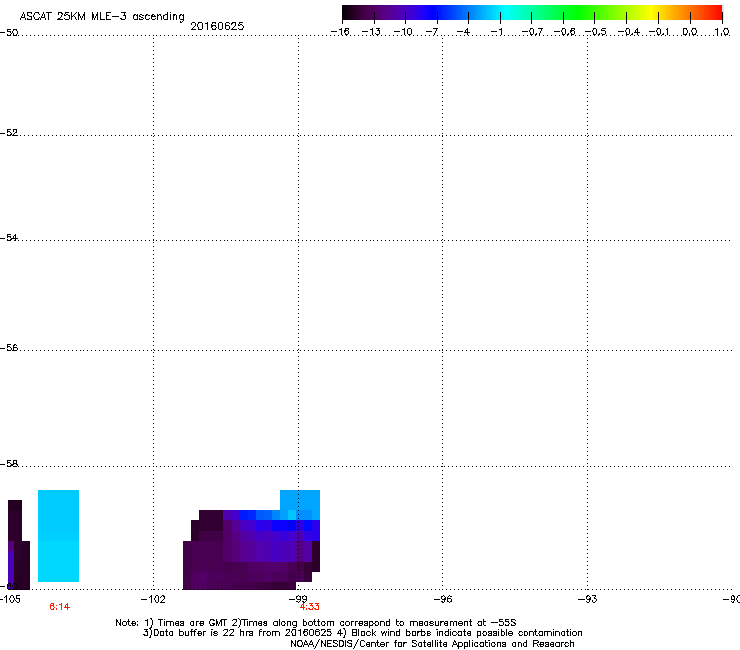Click the color bar label -1
Image resolution: width=740 pixels, height=650 pixels.
click(x=496, y=32)
